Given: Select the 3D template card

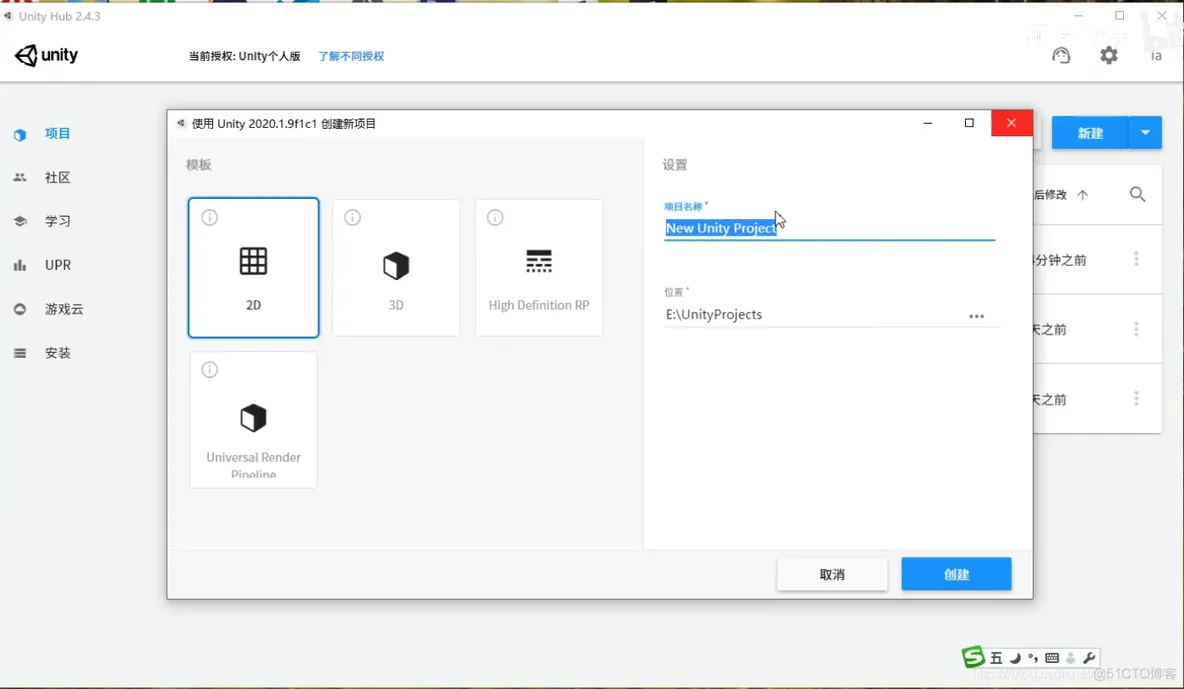Looking at the screenshot, I should coord(396,268).
